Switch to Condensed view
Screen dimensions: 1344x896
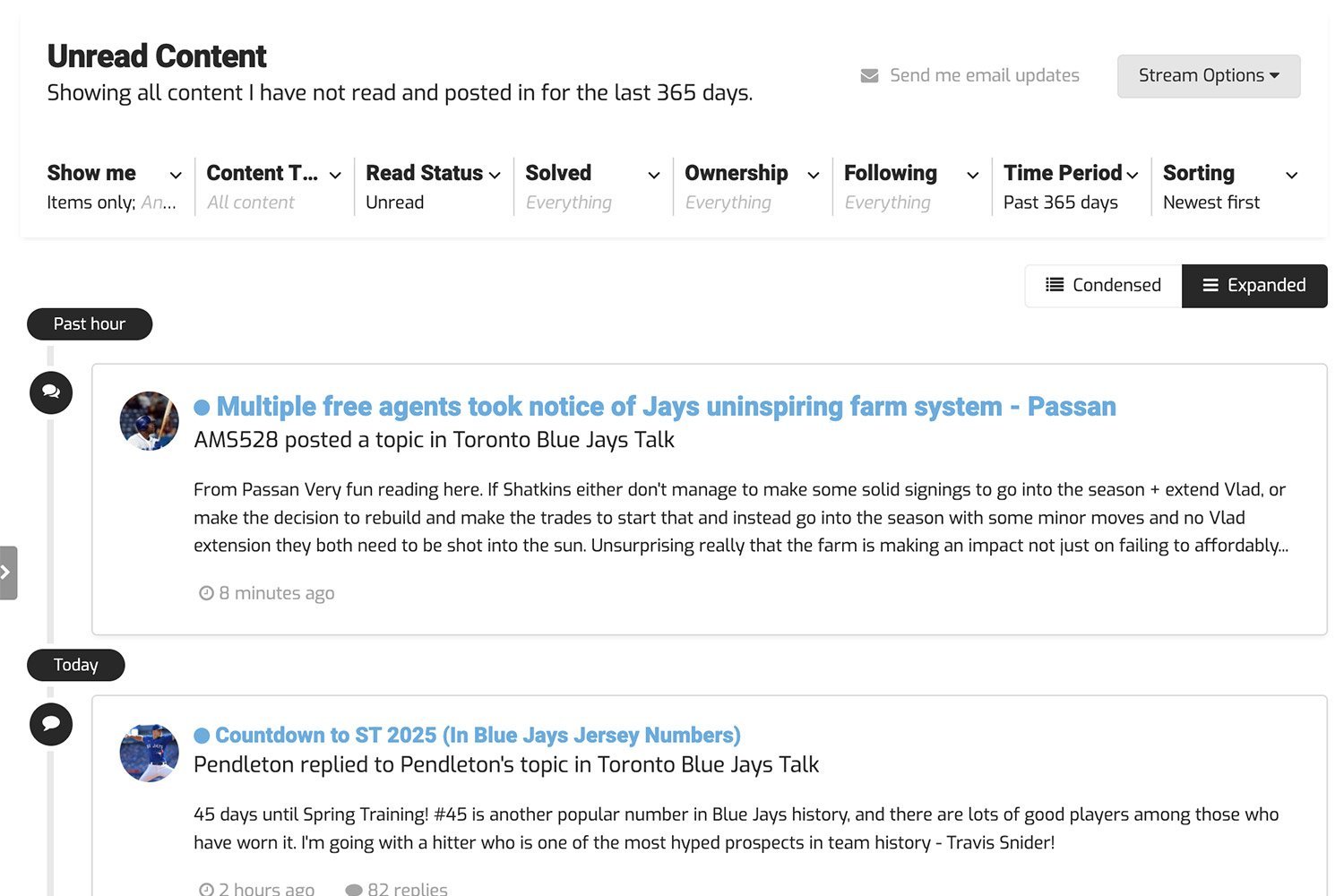pyautogui.click(x=1103, y=286)
